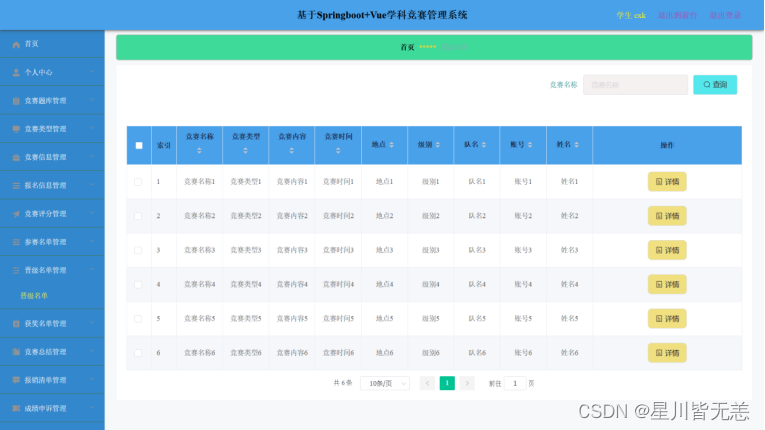Click the 竞赛名称 search input field
The height and width of the screenshot is (430, 765).
pyautogui.click(x=635, y=84)
